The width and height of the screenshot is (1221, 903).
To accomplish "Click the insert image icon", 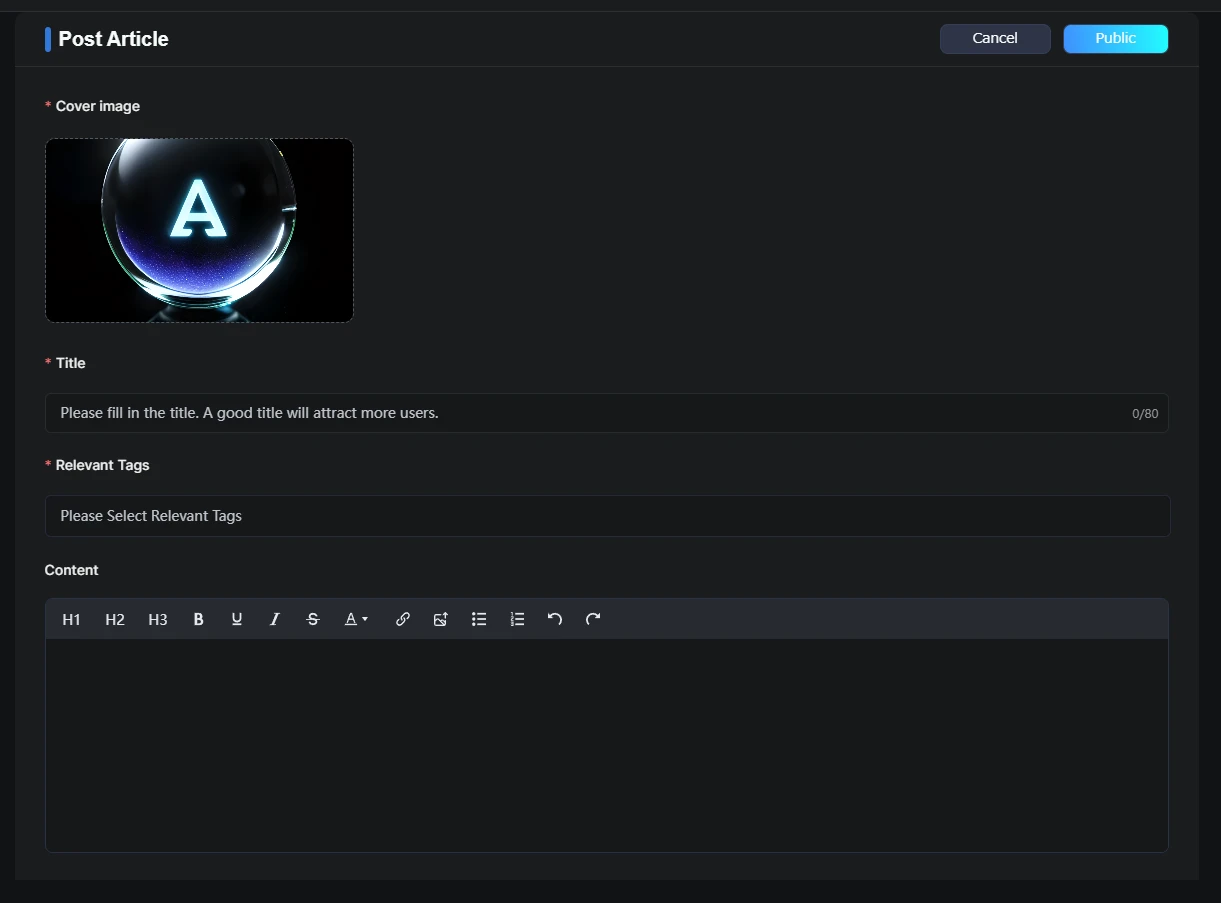I will pyautogui.click(x=440, y=620).
